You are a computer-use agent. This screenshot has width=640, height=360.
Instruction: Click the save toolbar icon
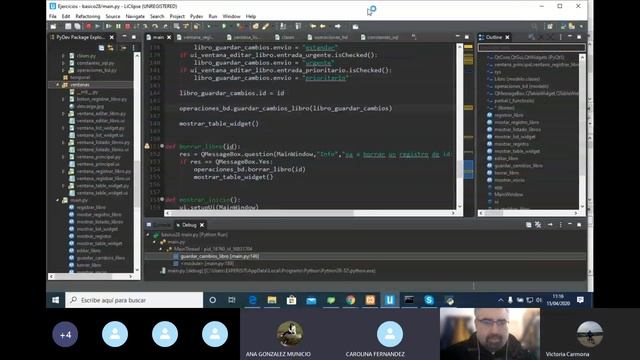pyautogui.click(x=68, y=27)
